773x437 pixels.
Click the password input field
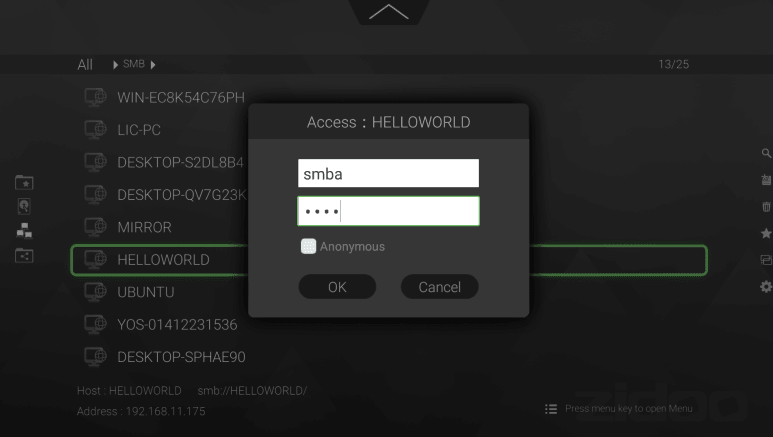388,211
